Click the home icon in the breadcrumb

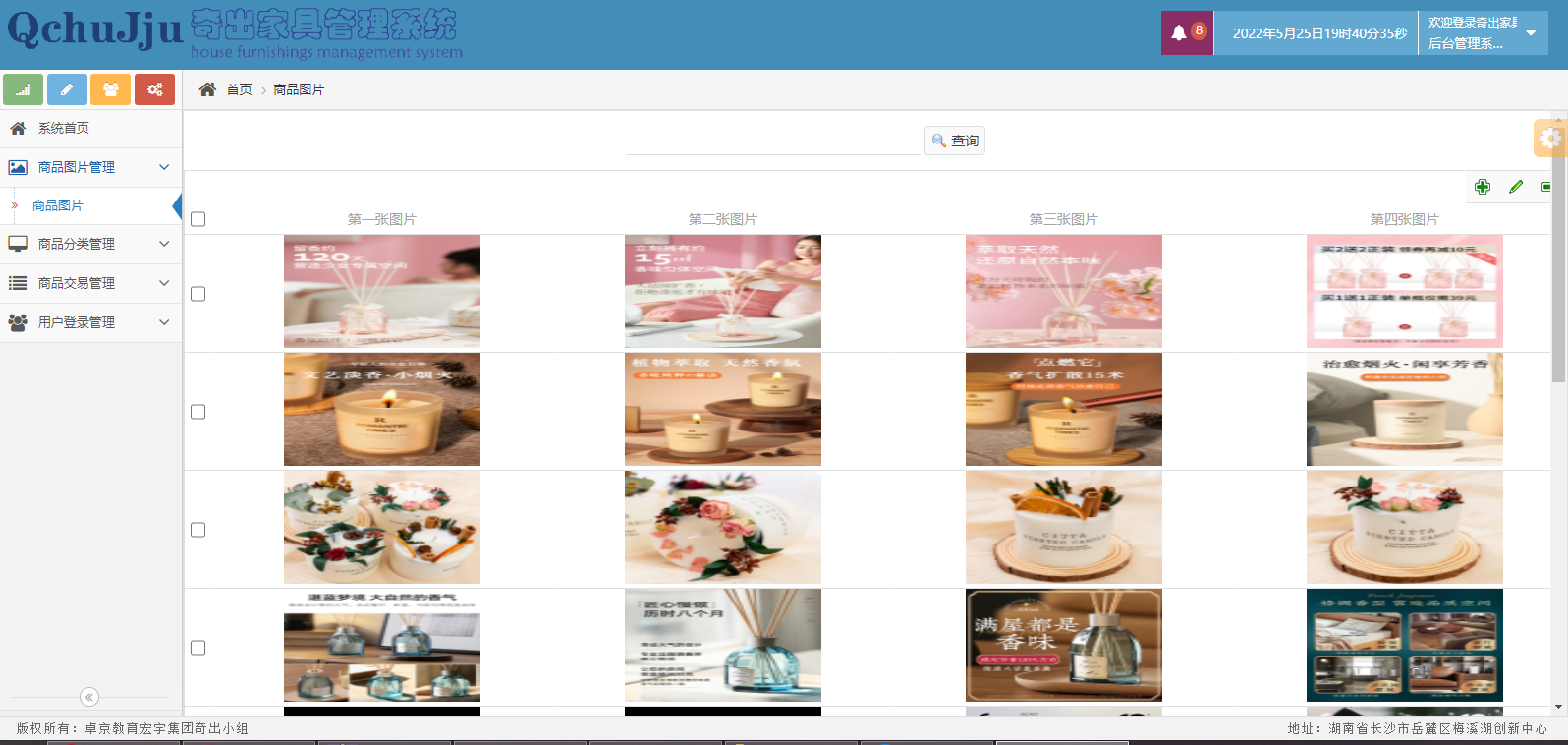tap(207, 89)
